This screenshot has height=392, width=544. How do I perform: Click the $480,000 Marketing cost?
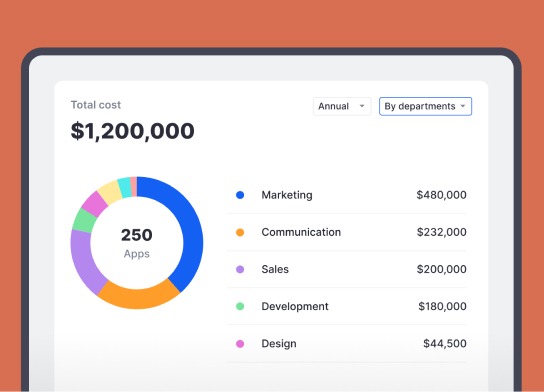(x=441, y=195)
